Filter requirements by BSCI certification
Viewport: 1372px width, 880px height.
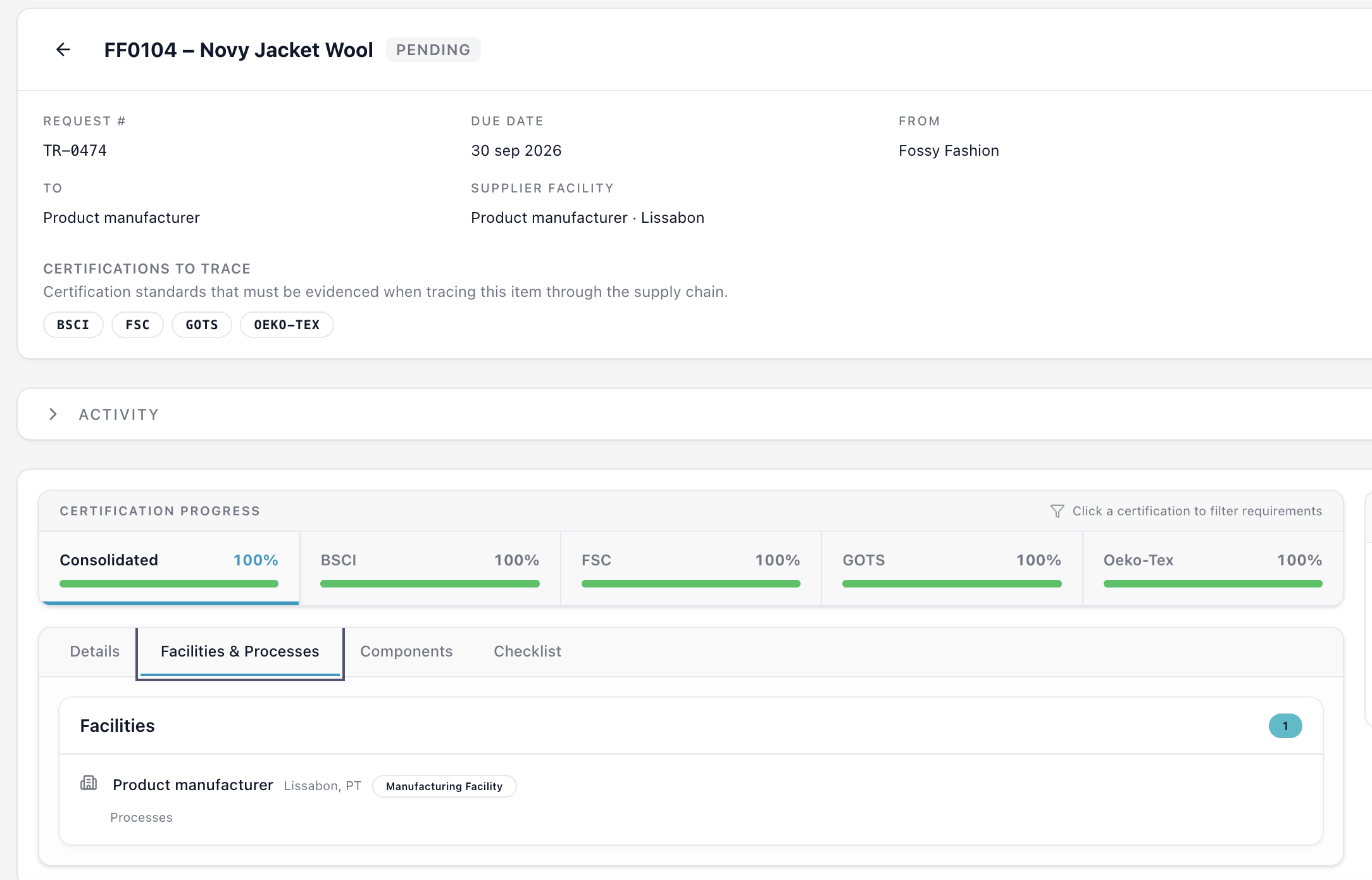(430, 568)
